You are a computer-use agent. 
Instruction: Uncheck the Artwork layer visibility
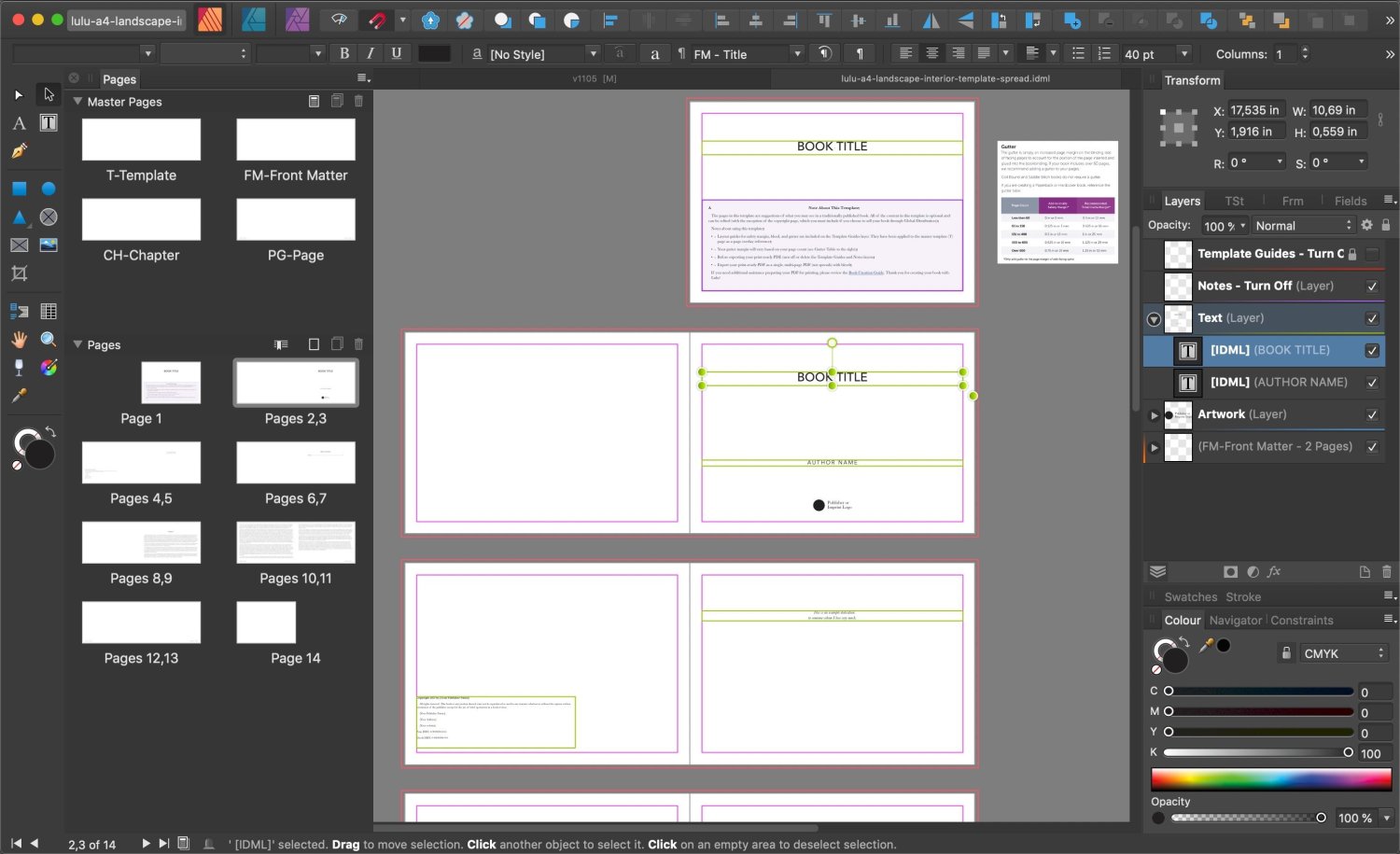1372,414
